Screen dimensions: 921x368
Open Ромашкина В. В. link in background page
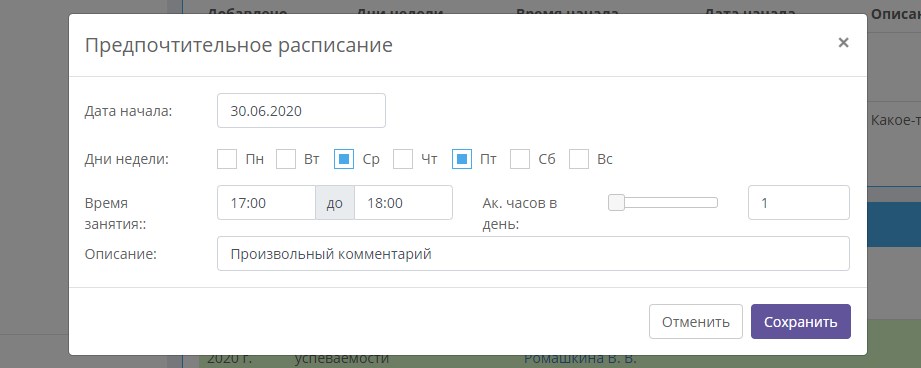tap(580, 359)
